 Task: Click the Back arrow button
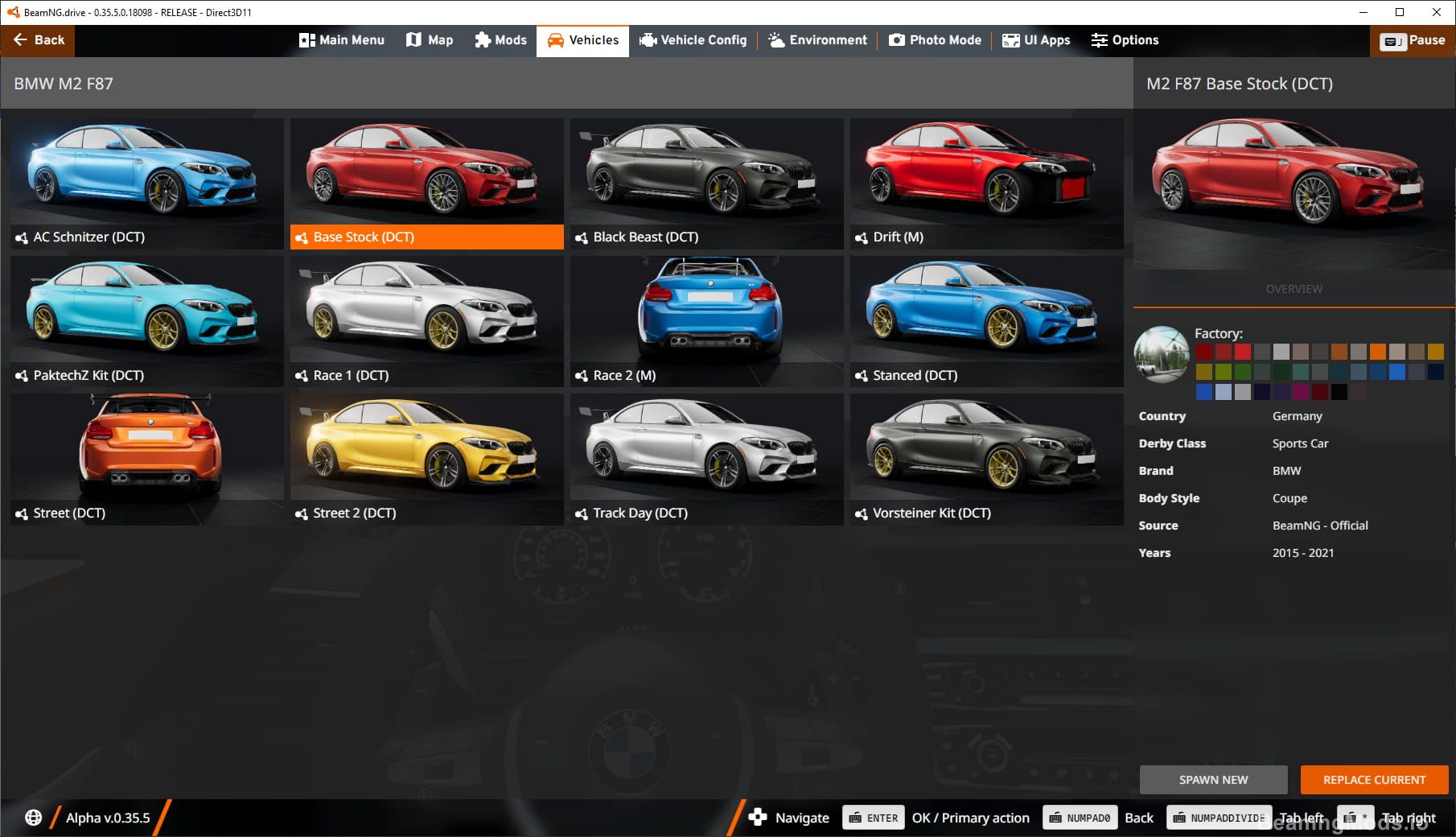[x=38, y=40]
